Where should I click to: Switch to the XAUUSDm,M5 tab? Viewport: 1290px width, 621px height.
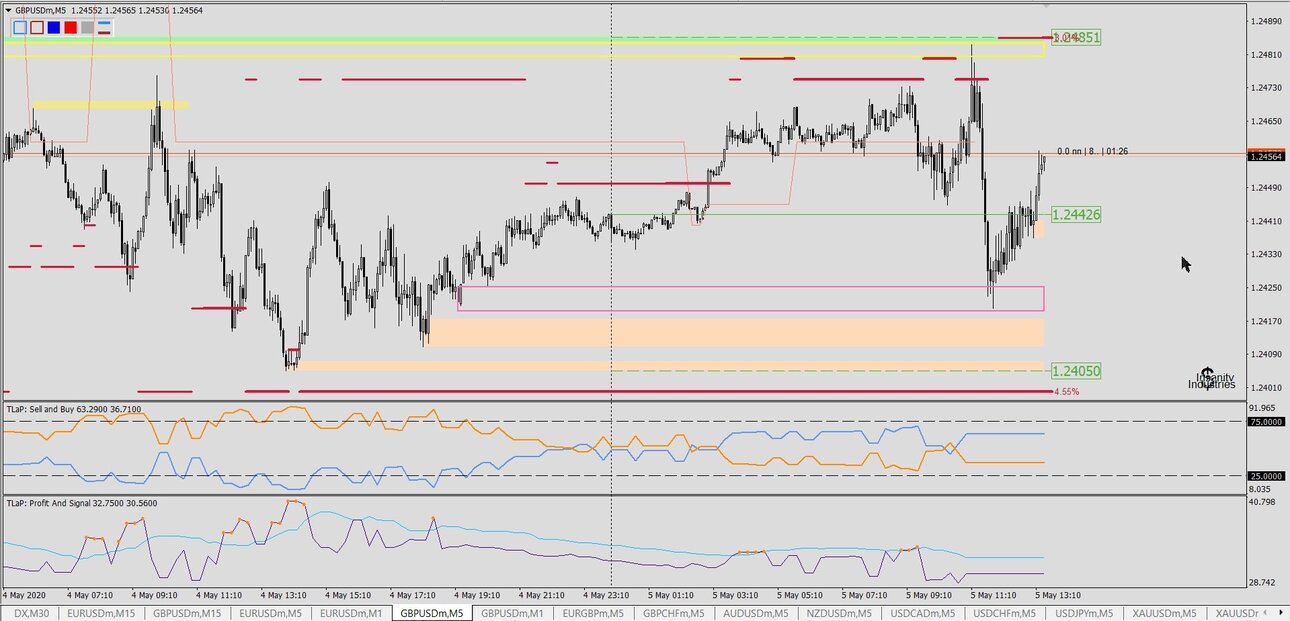(1165, 613)
